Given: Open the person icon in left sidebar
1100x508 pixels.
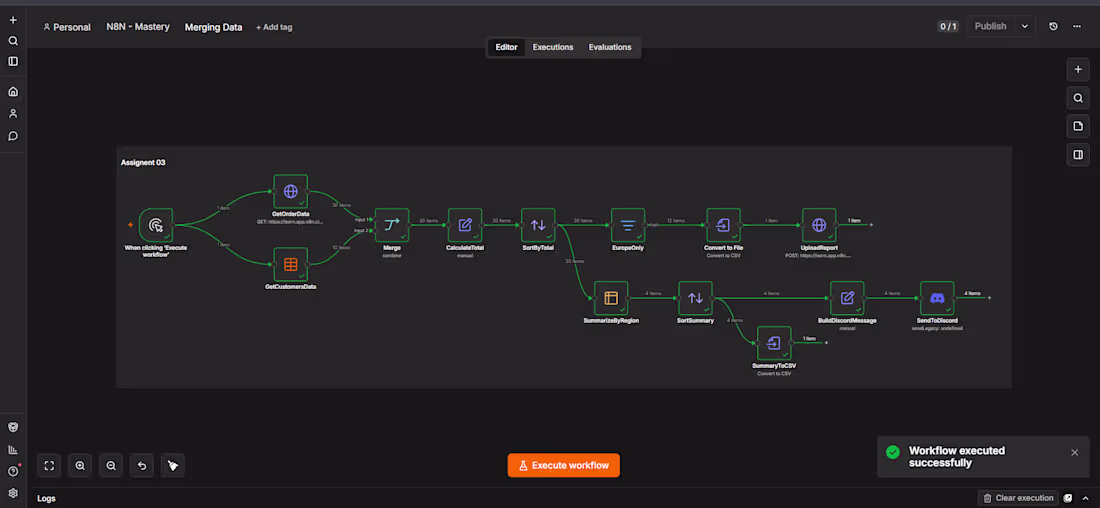Looking at the screenshot, I should pos(13,114).
